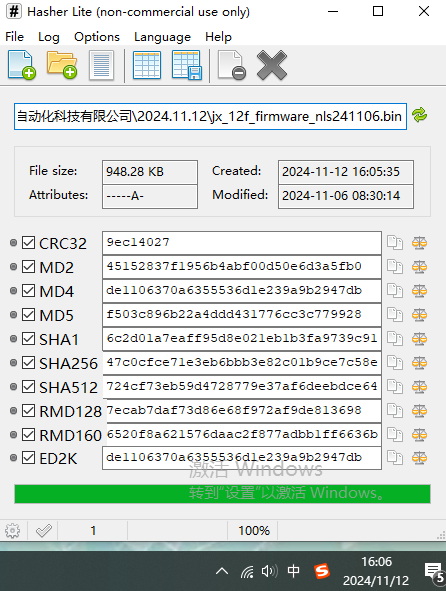Copy the CRC32 hash value
Screen dimensions: 446x591
click(x=395, y=243)
